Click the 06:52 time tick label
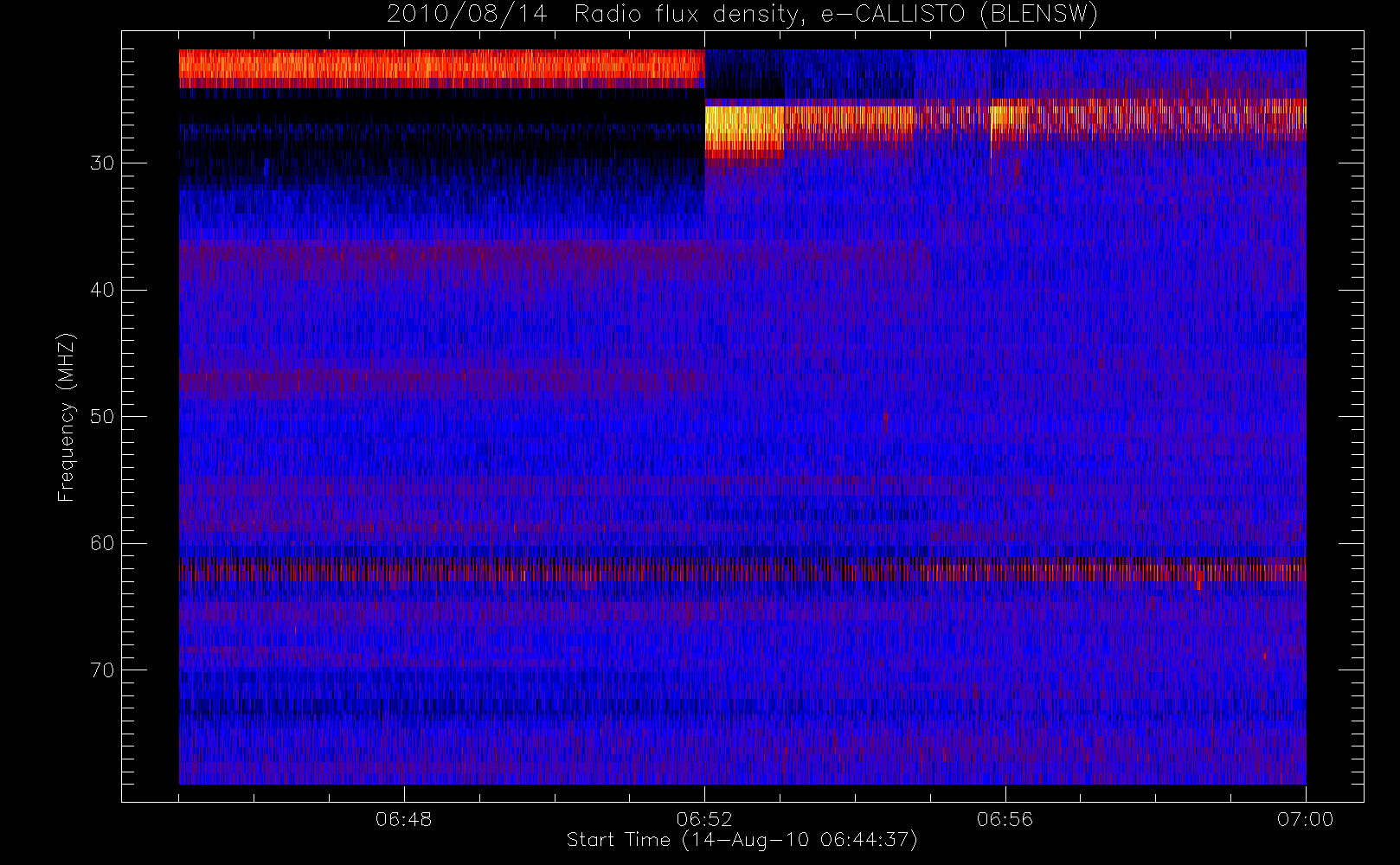The width and height of the screenshot is (1400, 865). point(704,819)
